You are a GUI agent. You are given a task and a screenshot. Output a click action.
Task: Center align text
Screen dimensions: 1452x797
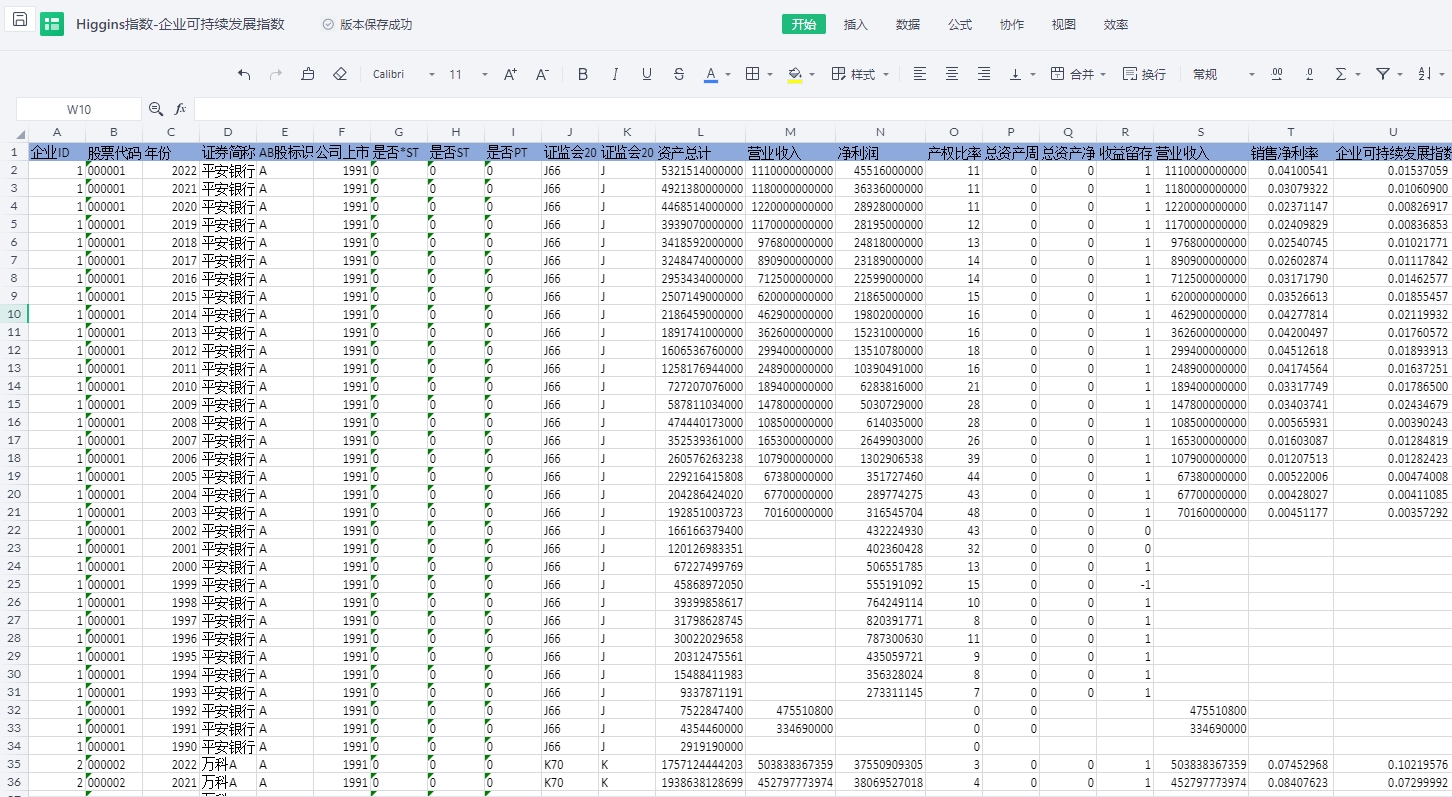[x=952, y=74]
